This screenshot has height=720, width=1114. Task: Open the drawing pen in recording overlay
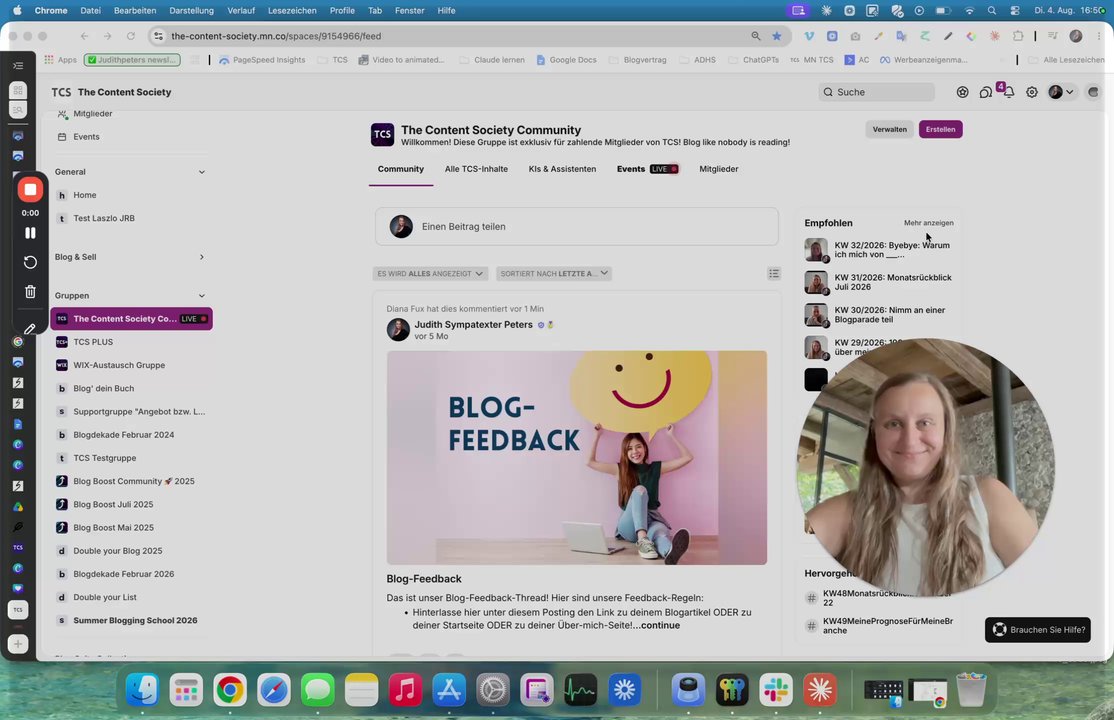pyautogui.click(x=30, y=329)
